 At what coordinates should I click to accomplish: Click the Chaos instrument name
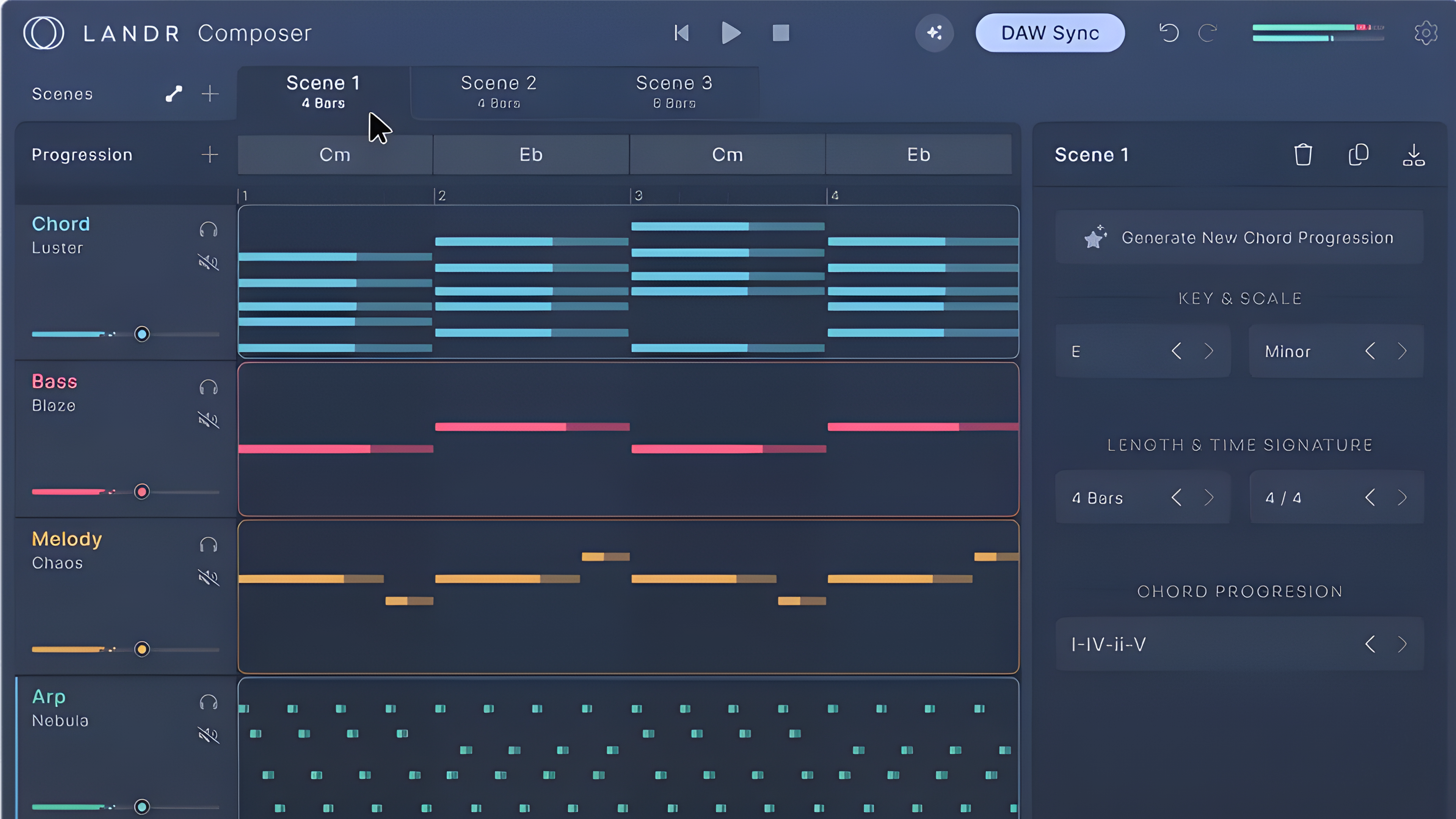(x=57, y=563)
